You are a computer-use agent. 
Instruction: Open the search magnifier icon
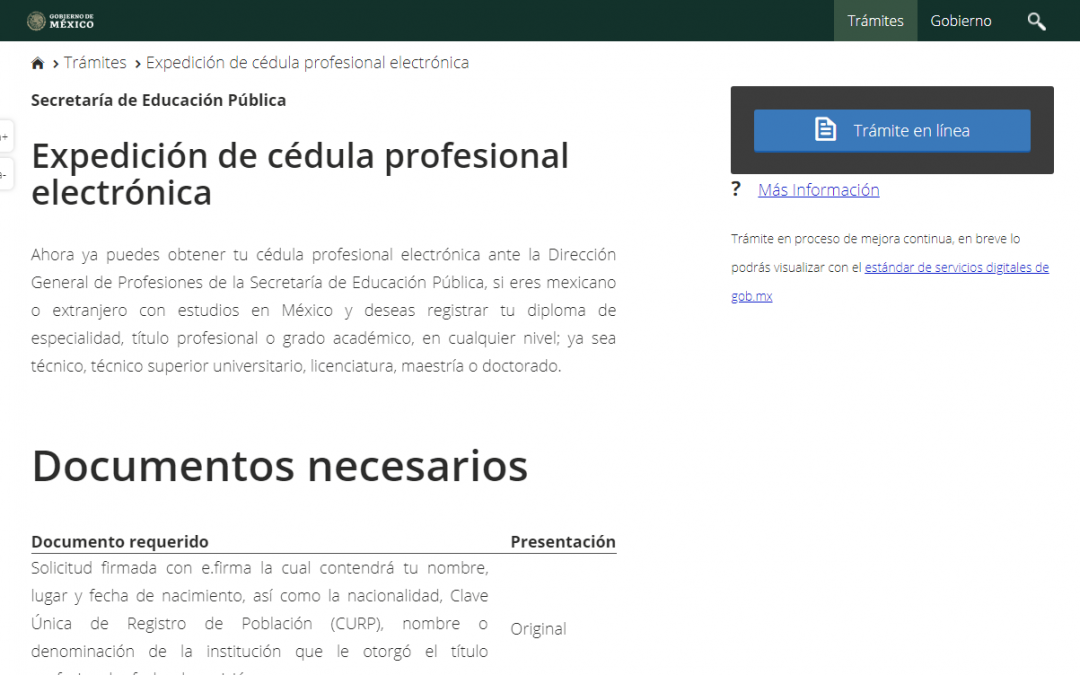coord(1036,21)
